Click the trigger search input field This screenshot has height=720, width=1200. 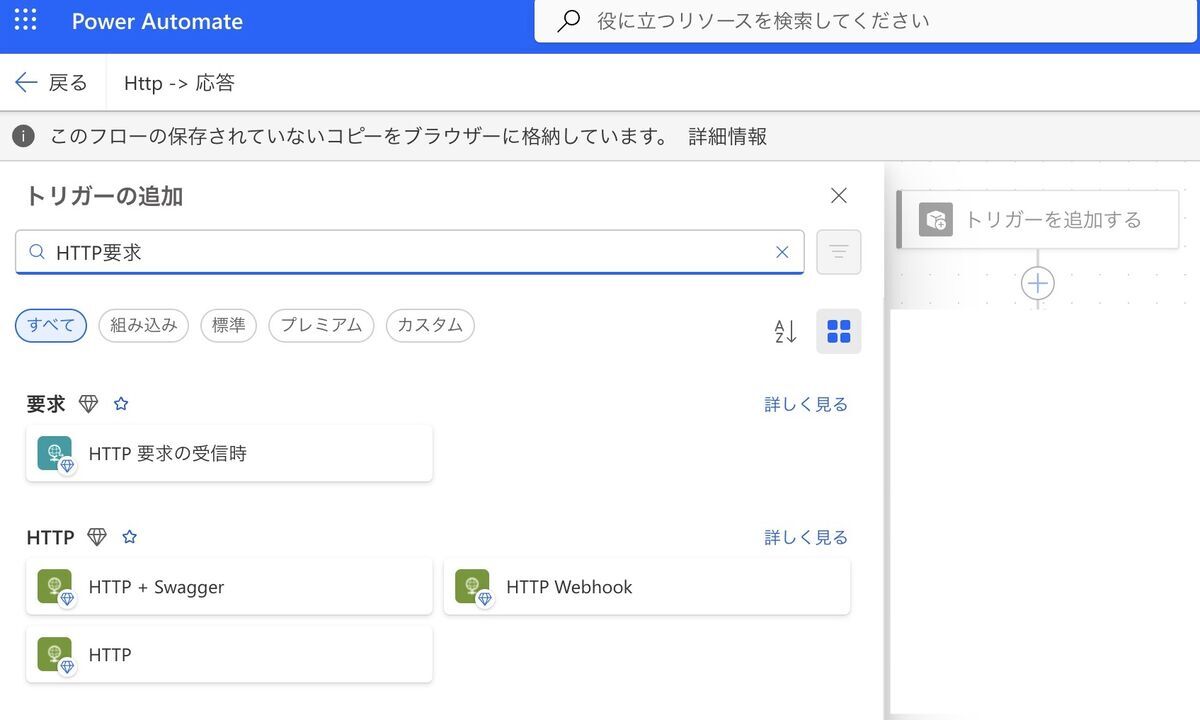410,253
